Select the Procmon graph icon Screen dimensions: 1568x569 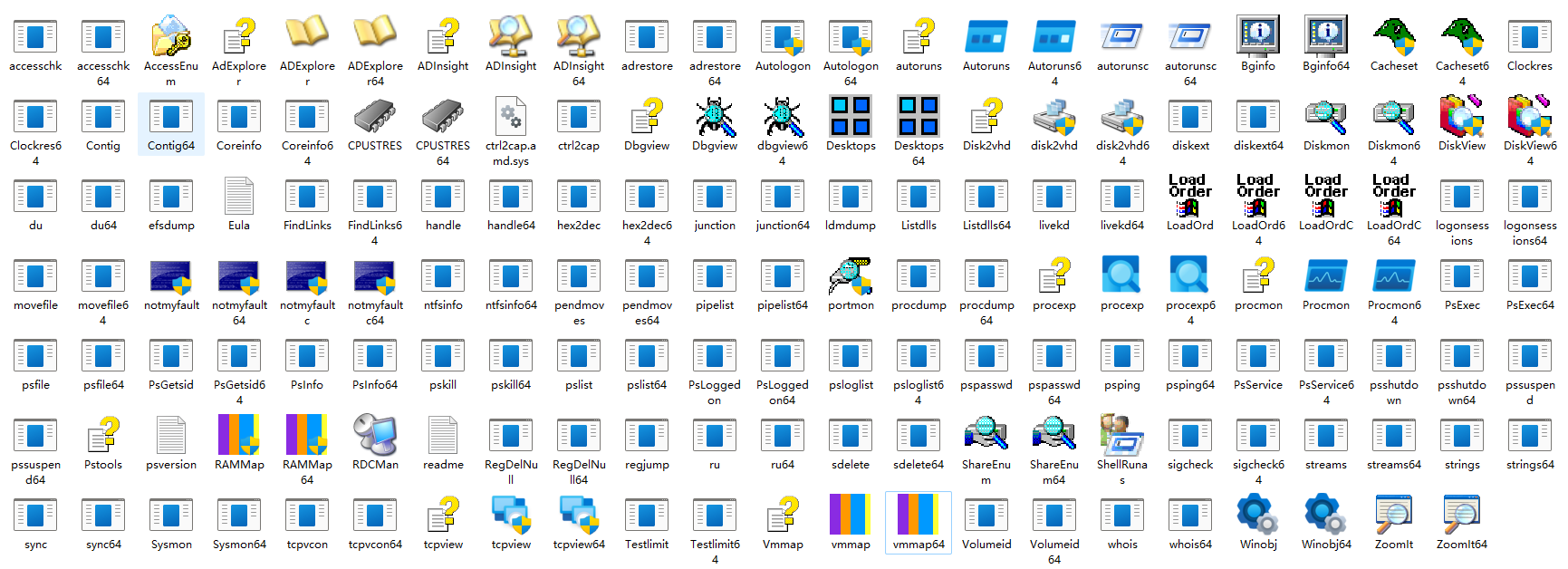[1325, 277]
